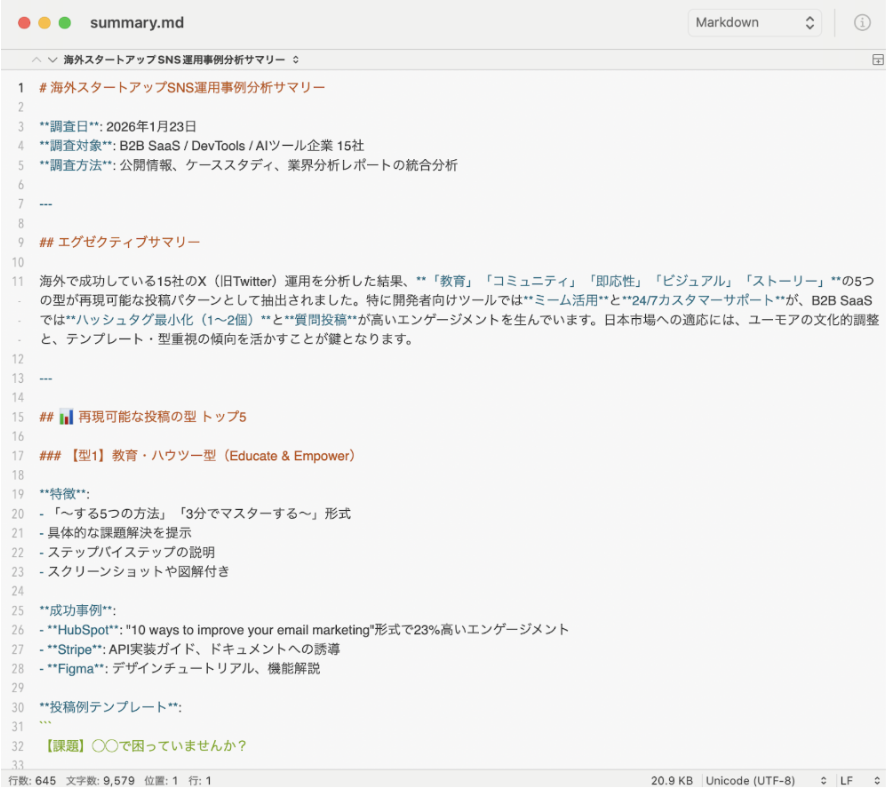Click the 行数 line count in status bar
This screenshot has width=888, height=792.
point(32,780)
